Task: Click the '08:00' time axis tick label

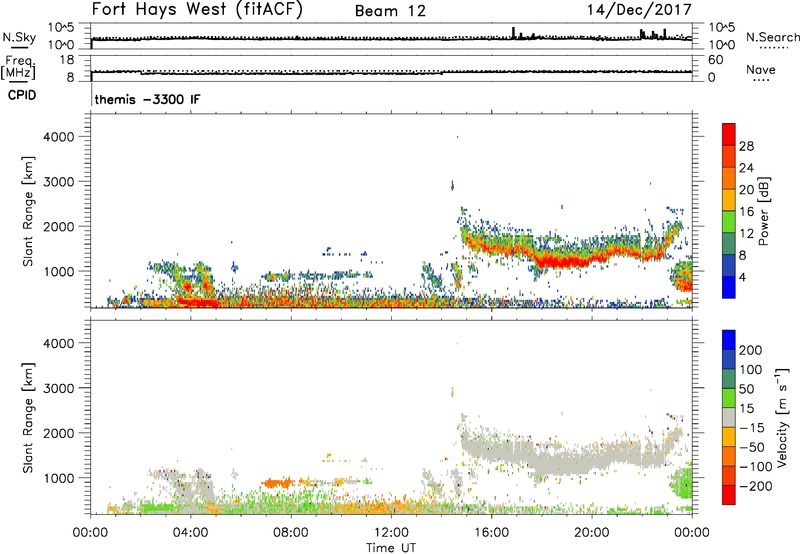Action: [291, 533]
